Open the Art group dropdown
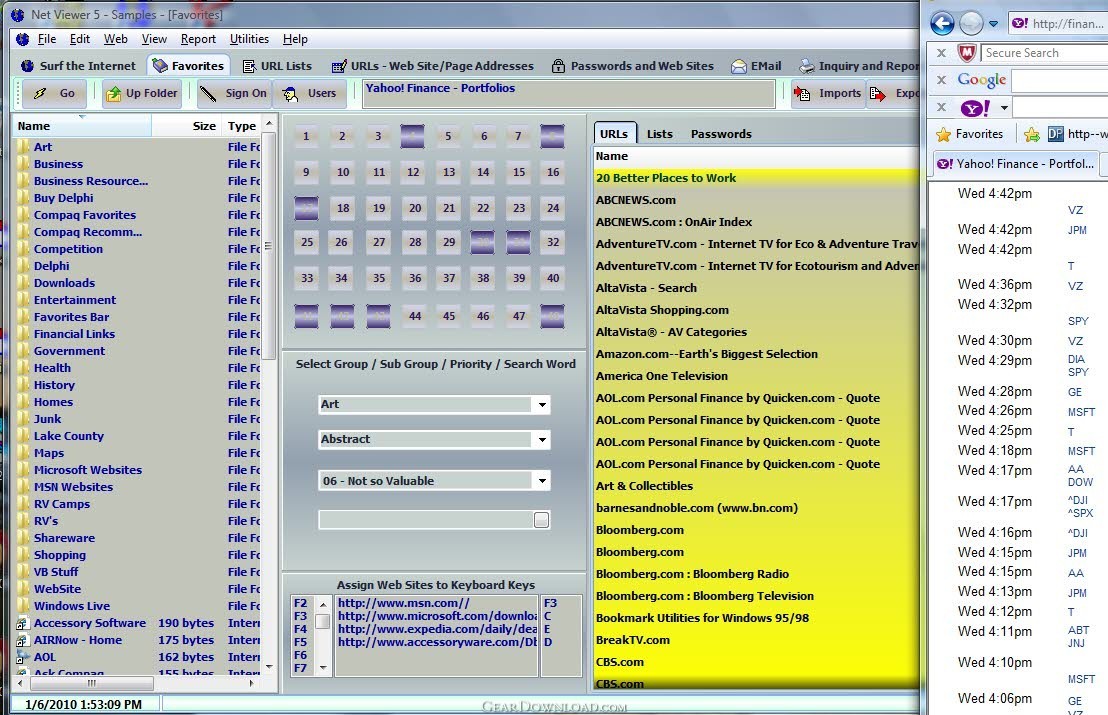The image size is (1108, 715). 542,405
